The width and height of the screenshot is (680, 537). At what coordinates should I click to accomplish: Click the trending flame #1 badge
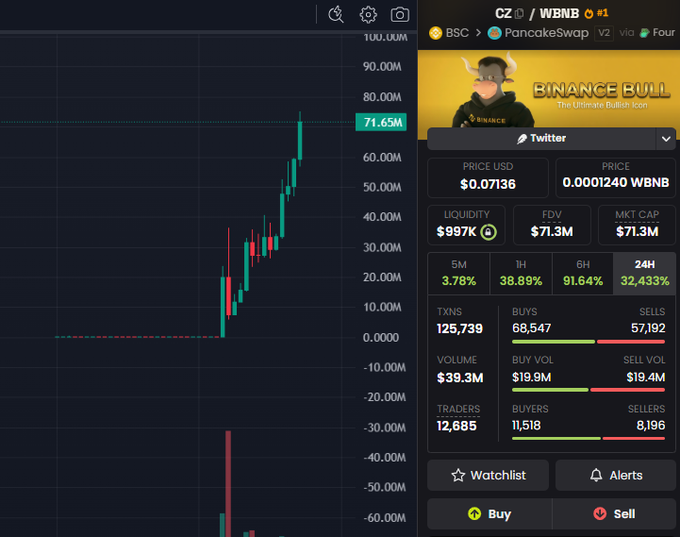[596, 13]
